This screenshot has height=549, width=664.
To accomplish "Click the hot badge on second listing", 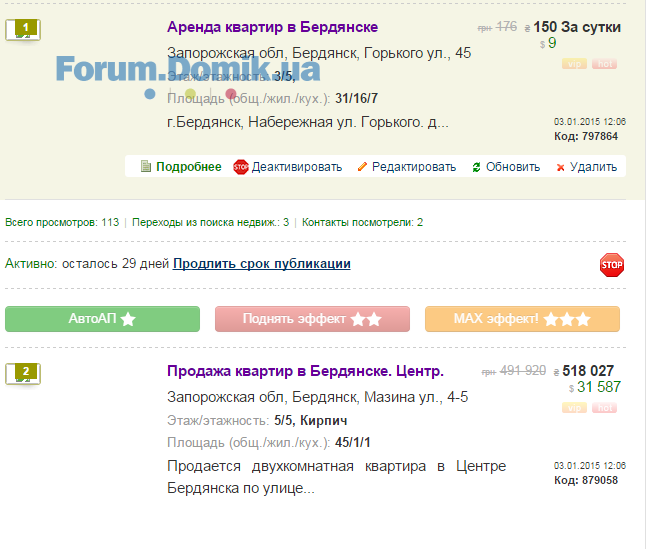I will (604, 408).
